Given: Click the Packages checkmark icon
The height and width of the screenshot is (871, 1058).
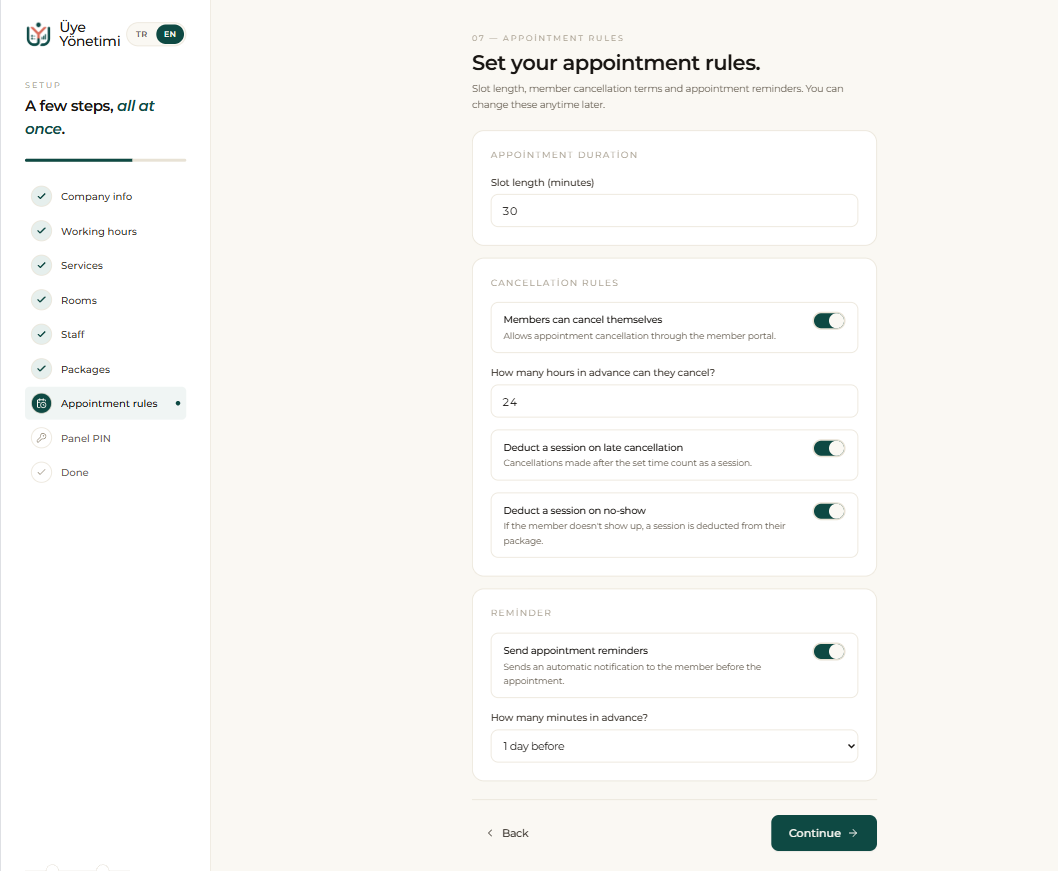Looking at the screenshot, I should [41, 369].
